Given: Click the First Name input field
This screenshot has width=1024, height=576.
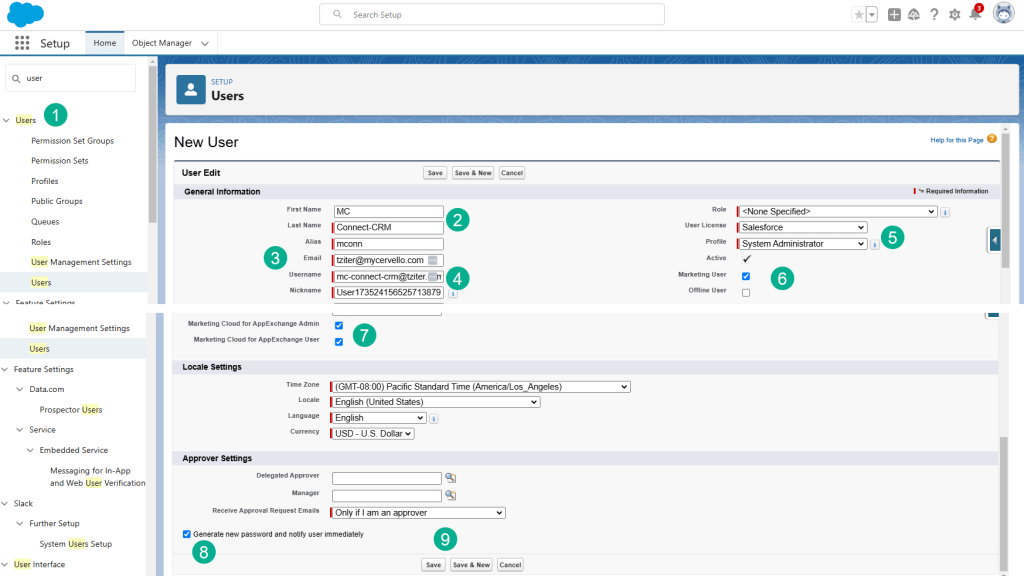Looking at the screenshot, I should tap(388, 212).
